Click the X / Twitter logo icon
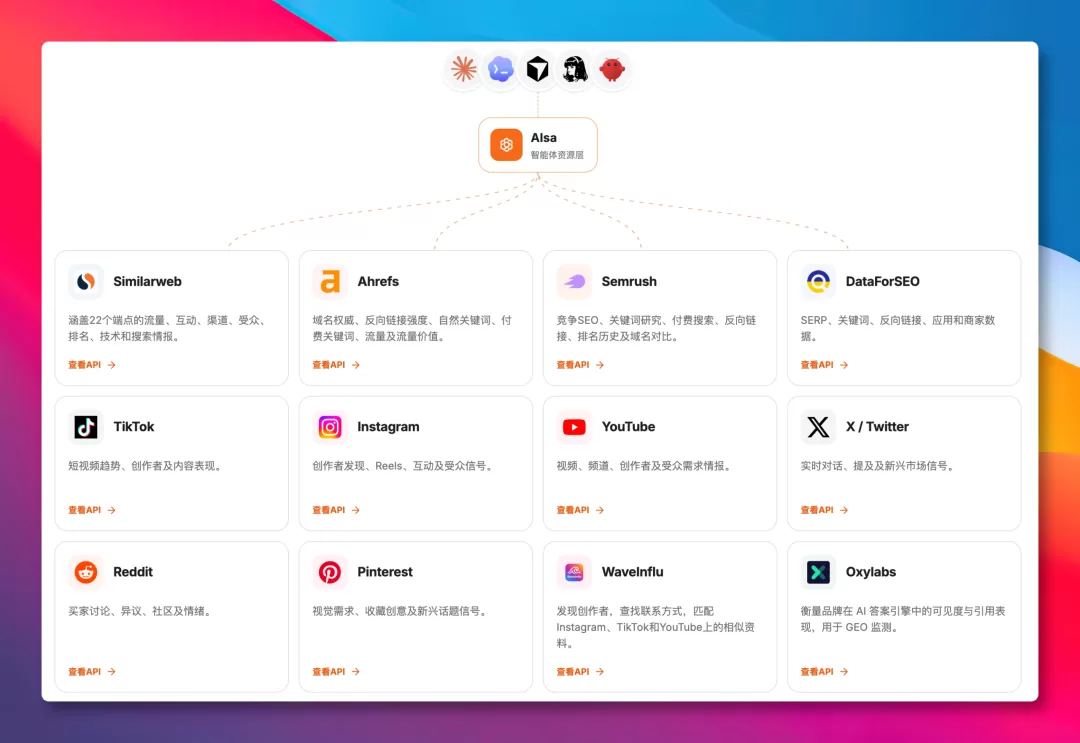 818,427
